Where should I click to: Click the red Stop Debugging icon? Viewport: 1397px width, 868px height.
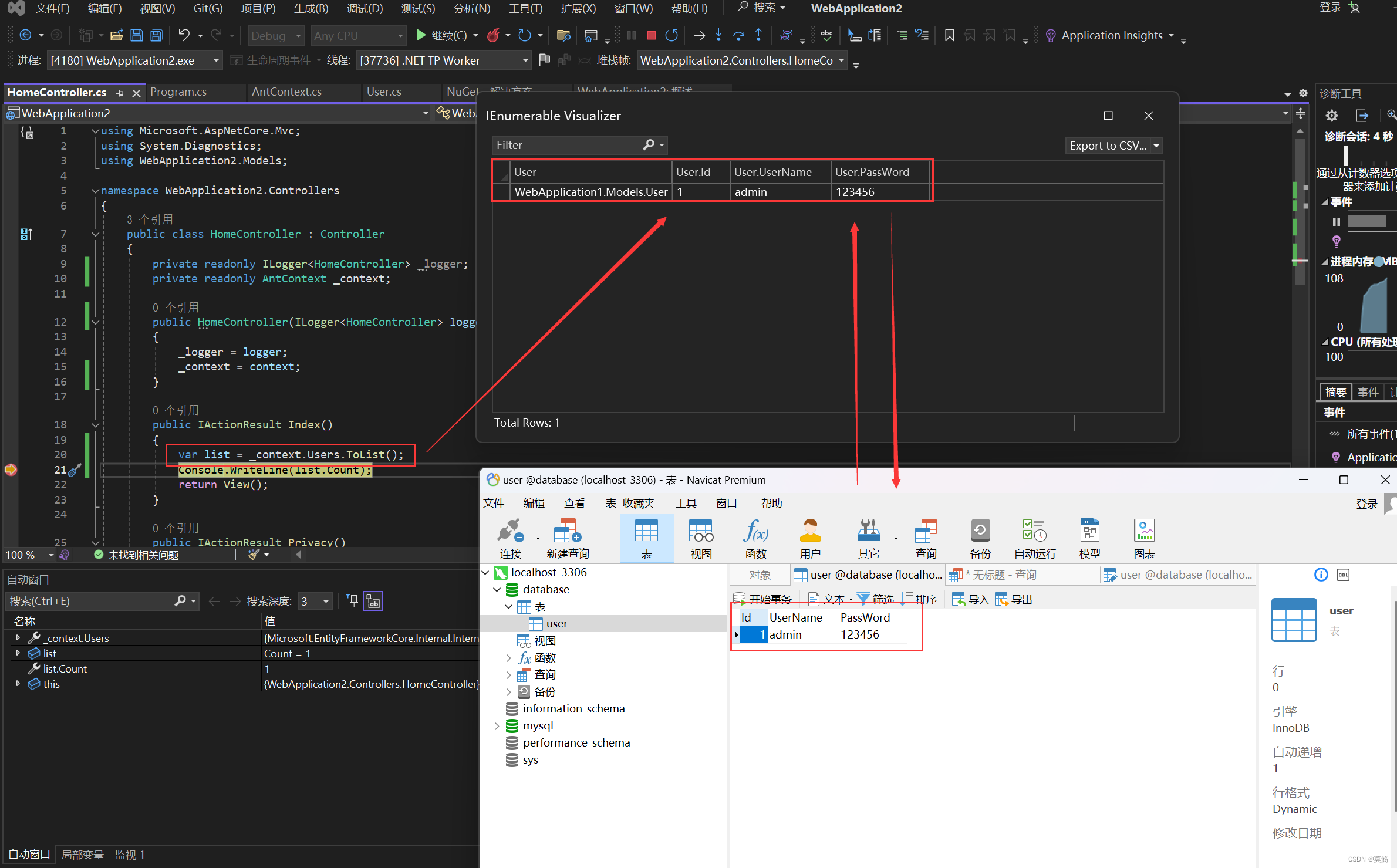point(651,35)
